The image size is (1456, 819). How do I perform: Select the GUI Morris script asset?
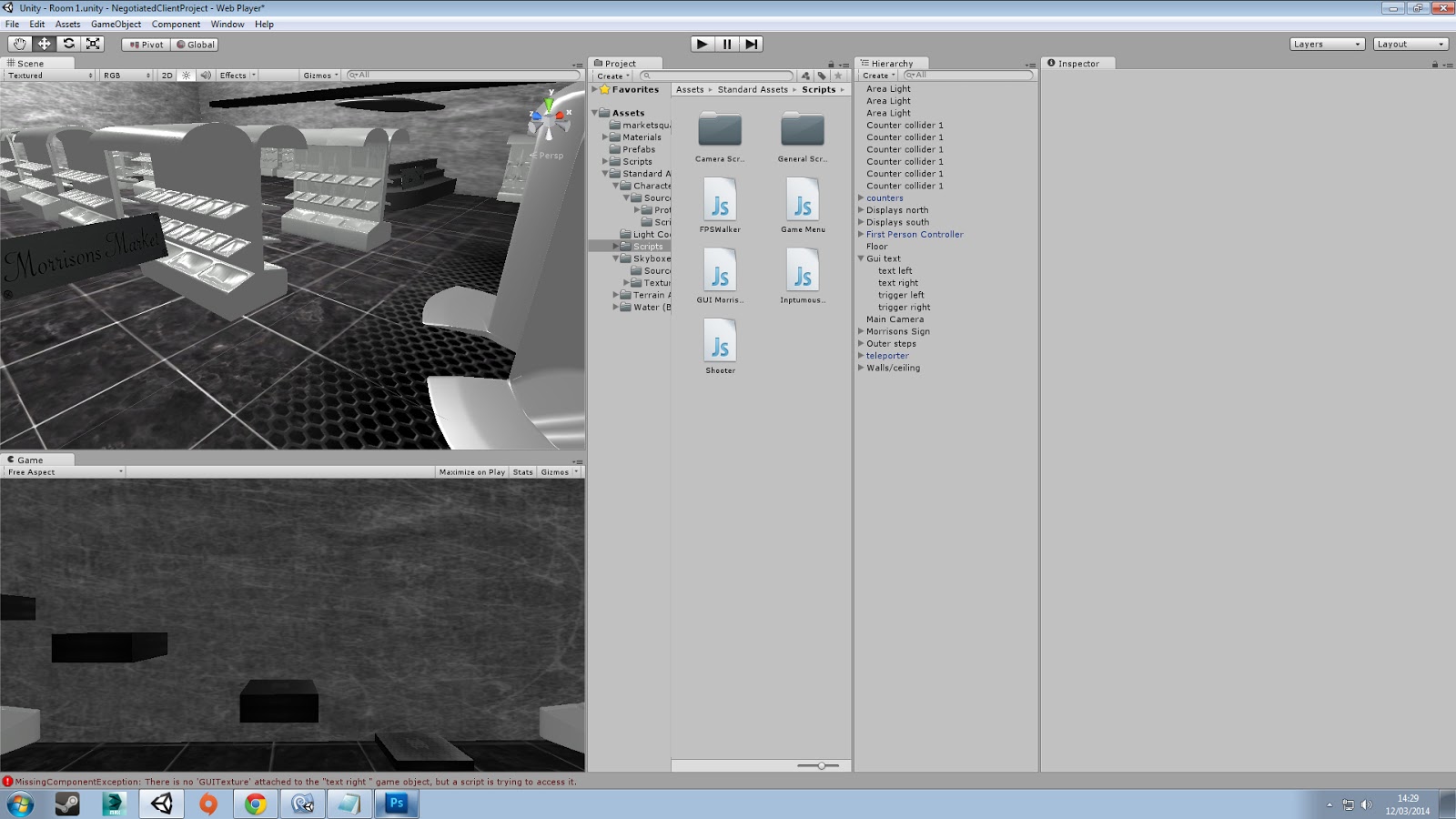(x=720, y=276)
